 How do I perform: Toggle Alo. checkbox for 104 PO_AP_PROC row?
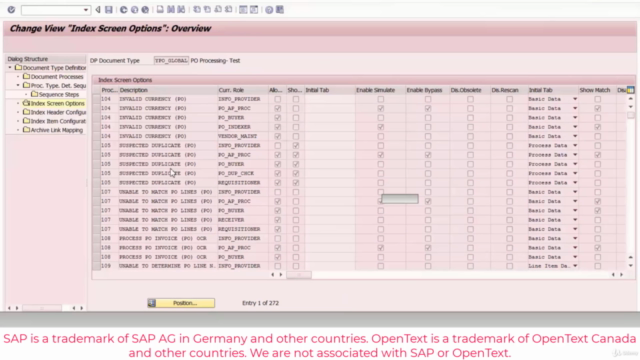coord(278,108)
